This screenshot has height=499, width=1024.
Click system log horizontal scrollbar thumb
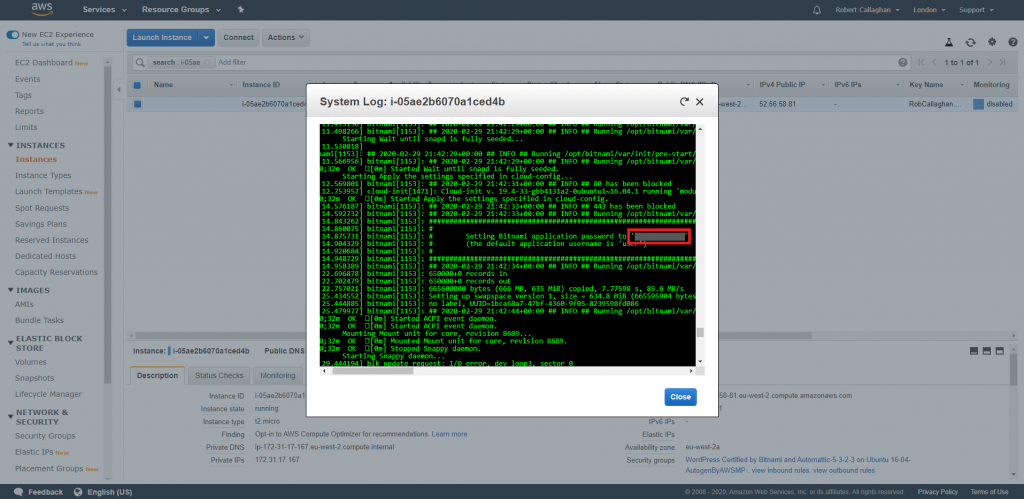[372, 370]
